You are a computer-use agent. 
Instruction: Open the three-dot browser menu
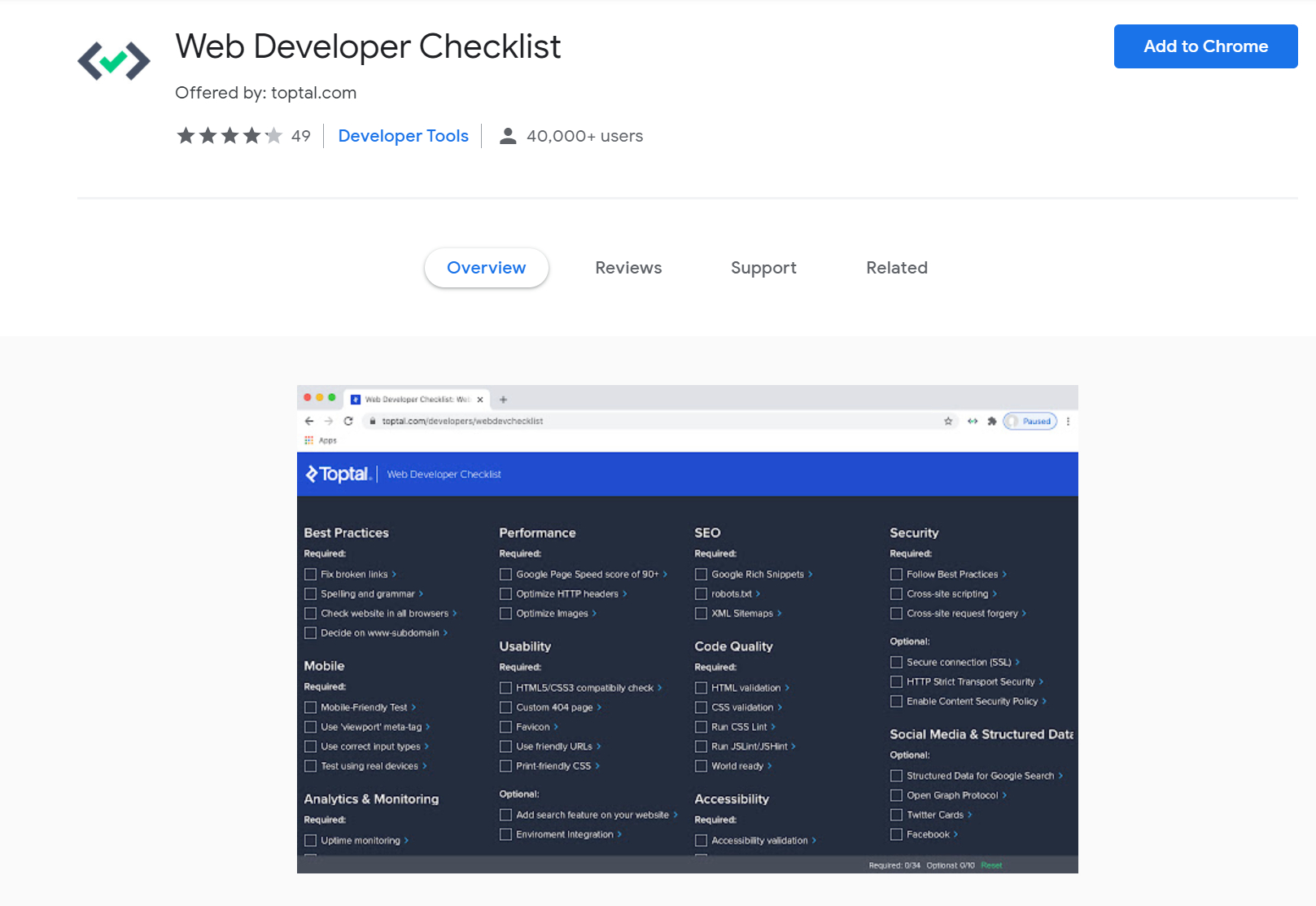click(x=1068, y=421)
